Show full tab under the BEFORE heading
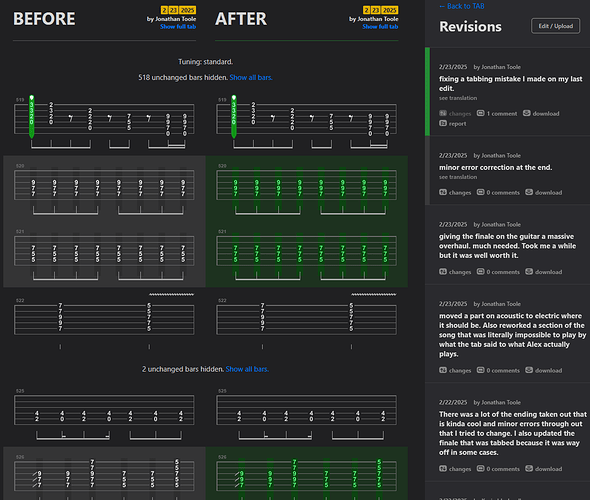The width and height of the screenshot is (590, 500). (x=178, y=27)
